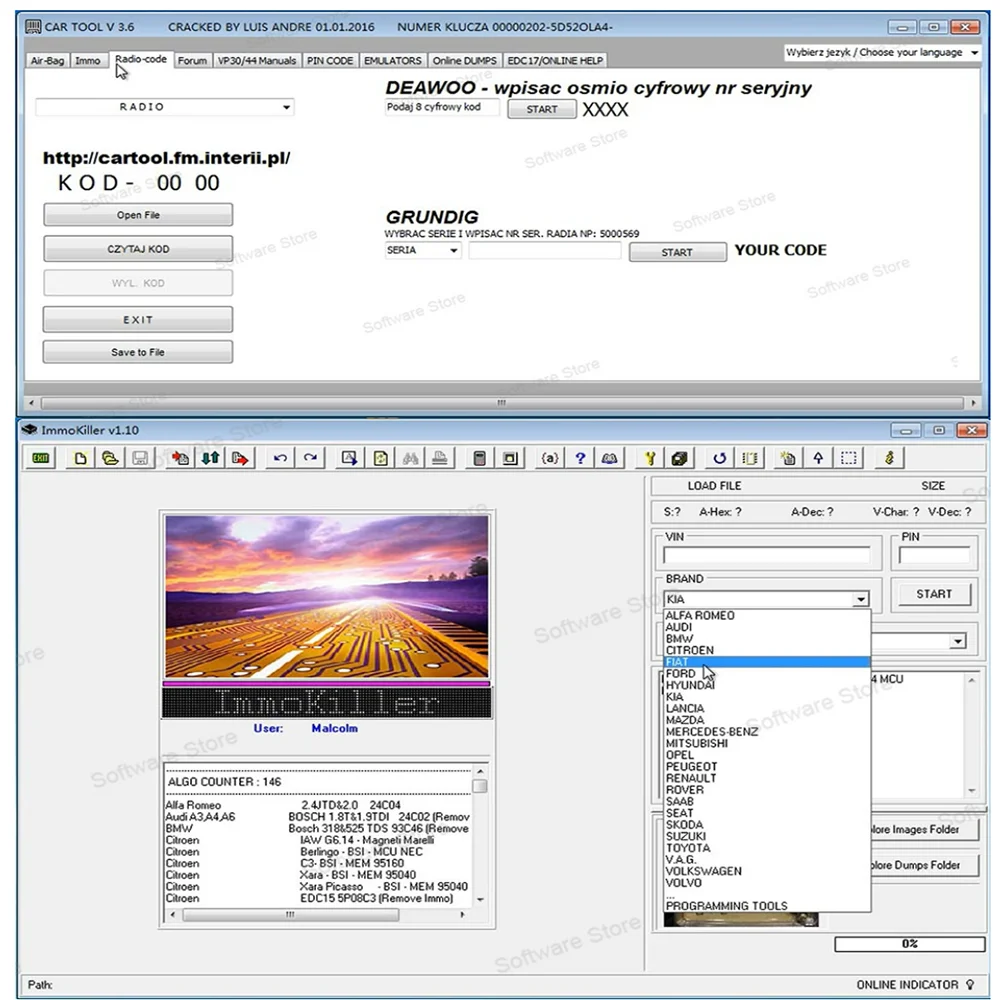Select FORD from the brand list
Viewport: 1000px width, 1000px height.
(767, 673)
